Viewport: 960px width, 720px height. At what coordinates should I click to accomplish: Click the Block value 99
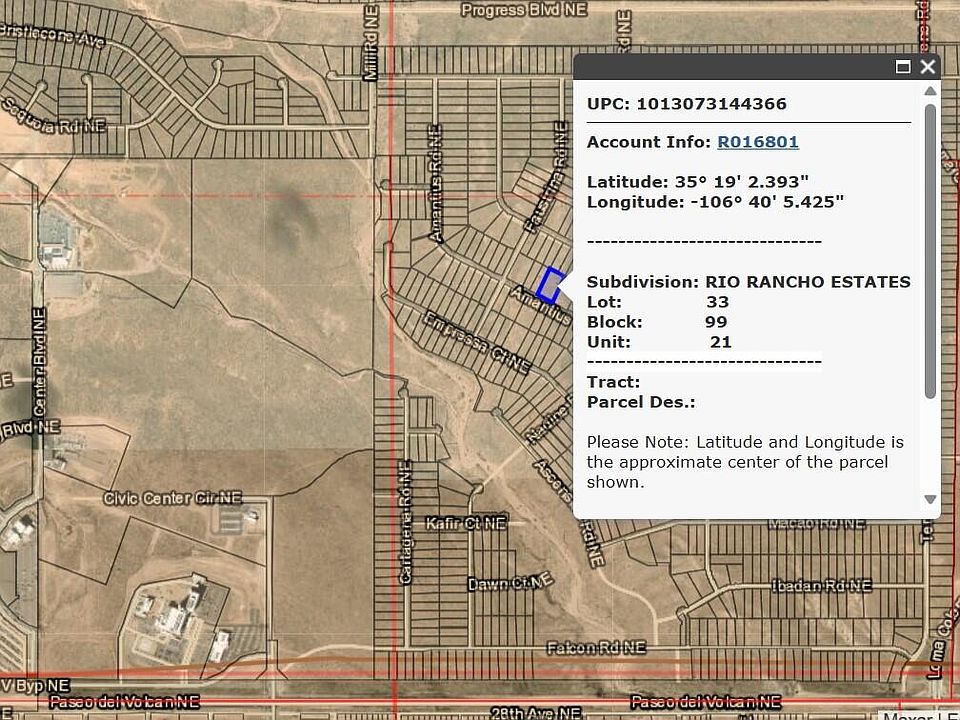716,322
